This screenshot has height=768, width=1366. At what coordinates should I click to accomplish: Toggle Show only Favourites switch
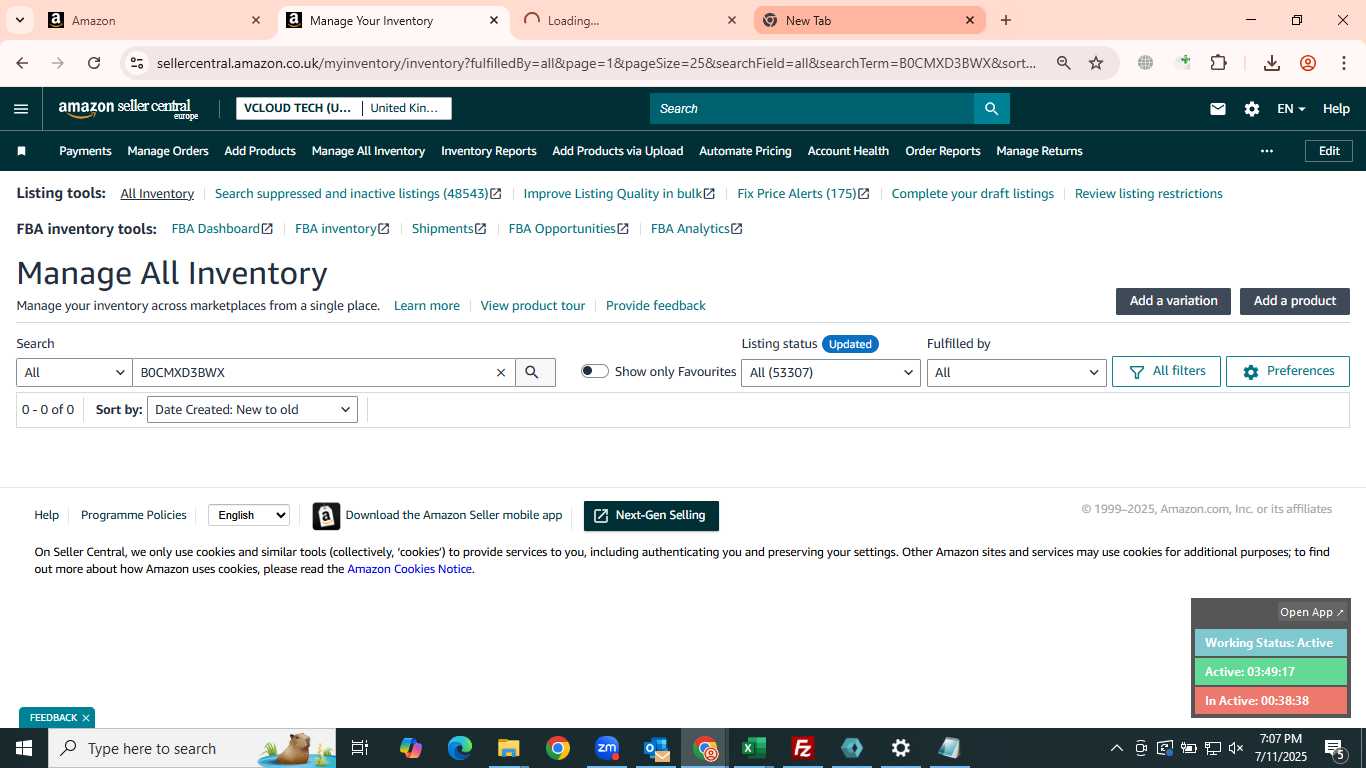595,371
